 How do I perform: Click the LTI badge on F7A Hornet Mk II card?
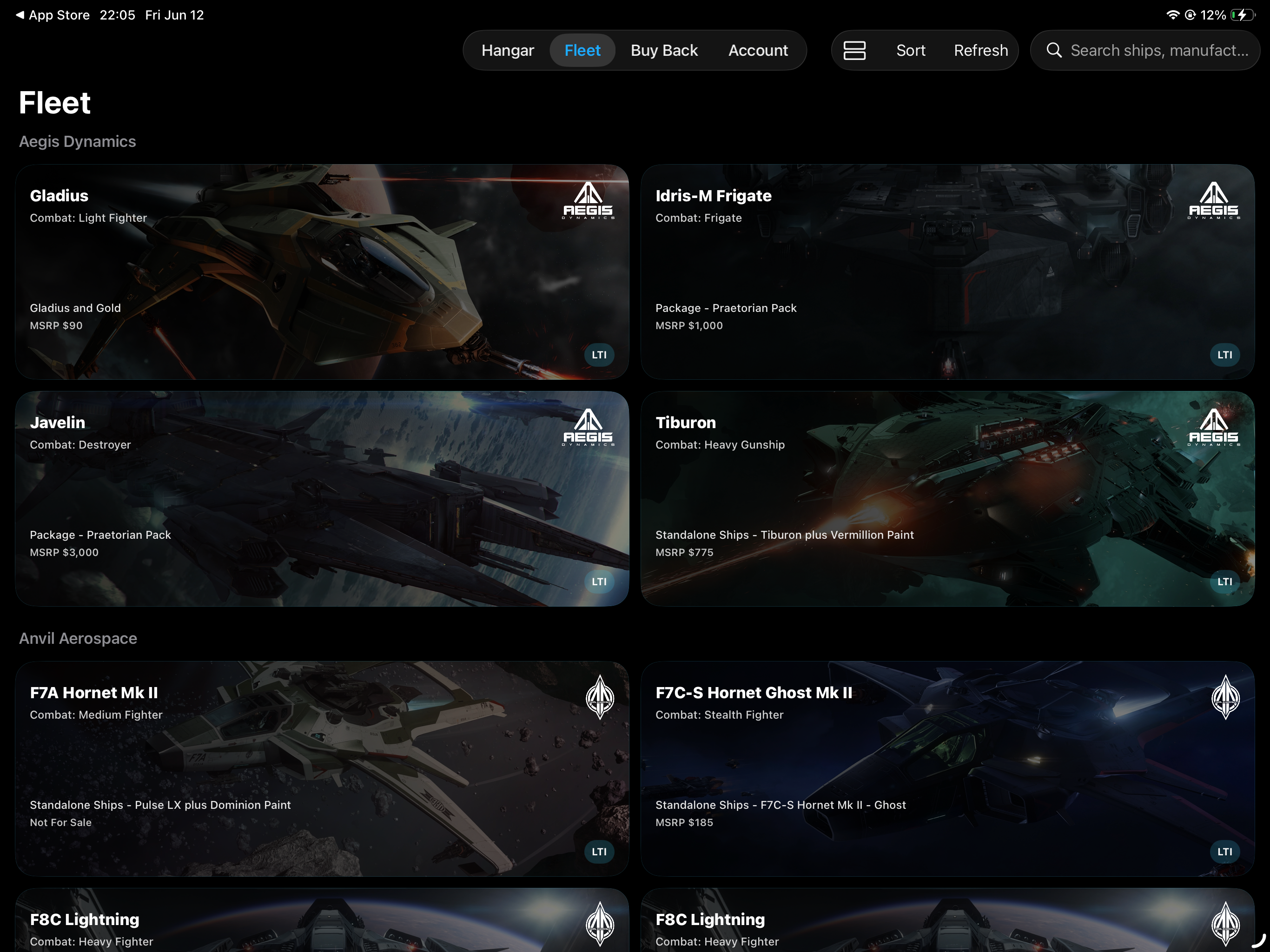pos(599,852)
